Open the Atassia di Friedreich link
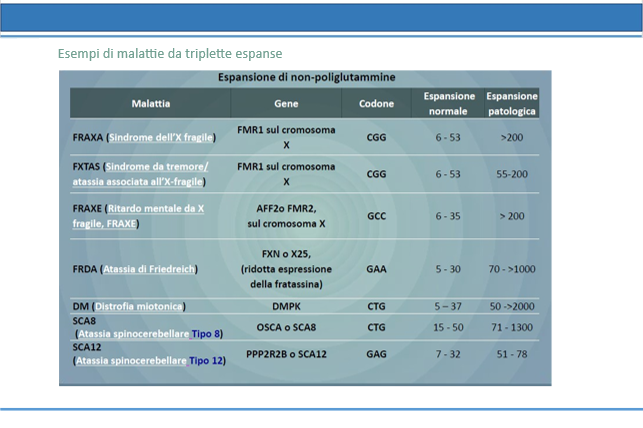The width and height of the screenshot is (643, 428). click(x=149, y=269)
